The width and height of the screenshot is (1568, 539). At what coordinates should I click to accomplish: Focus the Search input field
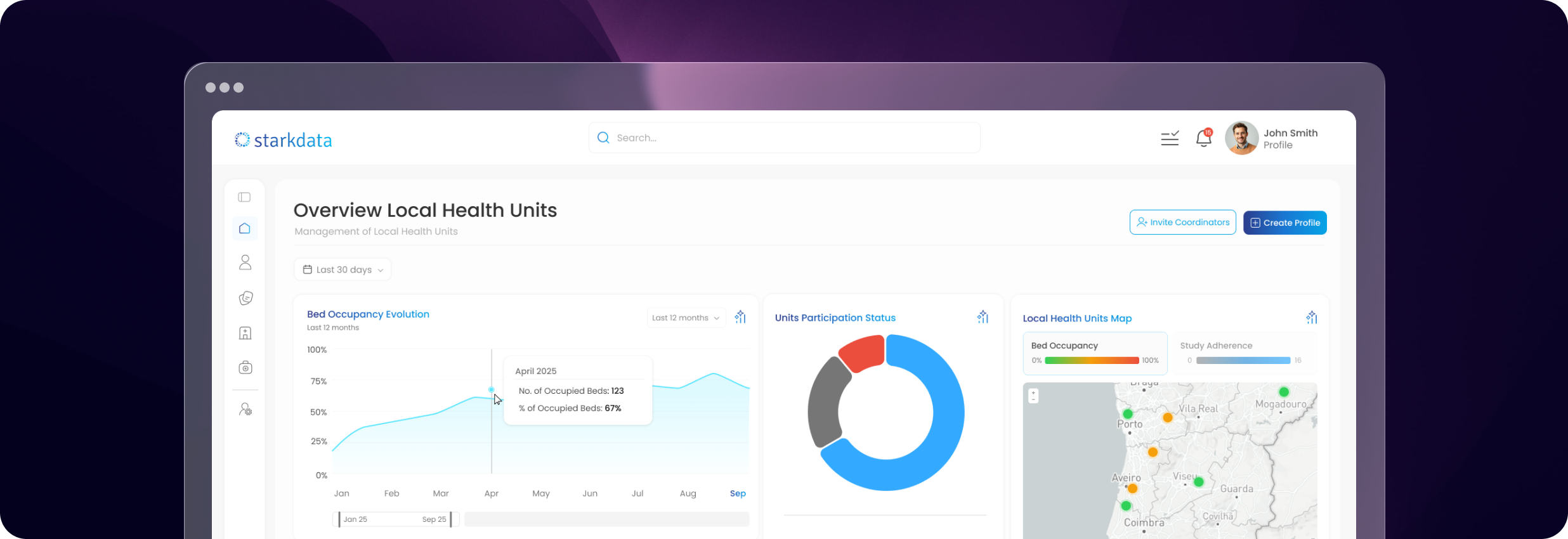(x=784, y=138)
